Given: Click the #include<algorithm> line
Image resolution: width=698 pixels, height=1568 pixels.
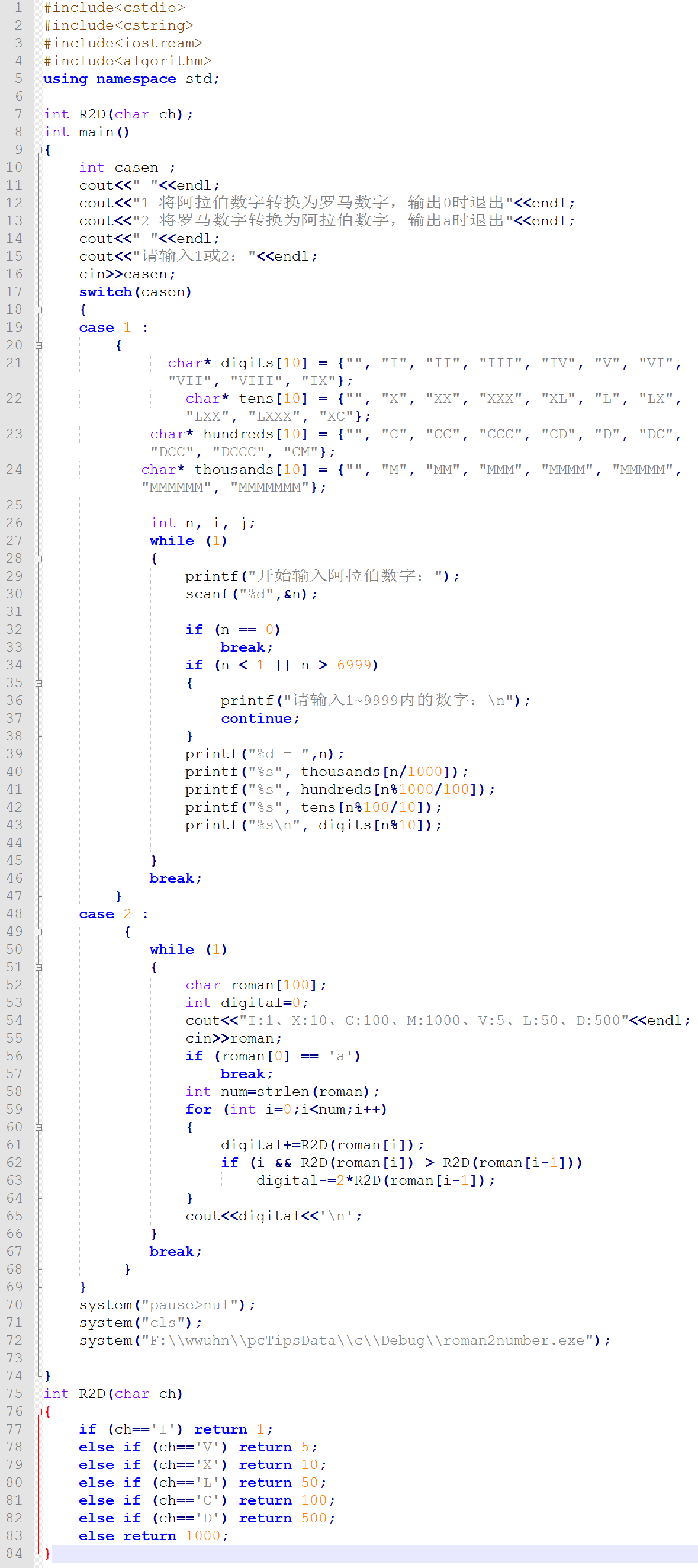Looking at the screenshot, I should point(128,61).
